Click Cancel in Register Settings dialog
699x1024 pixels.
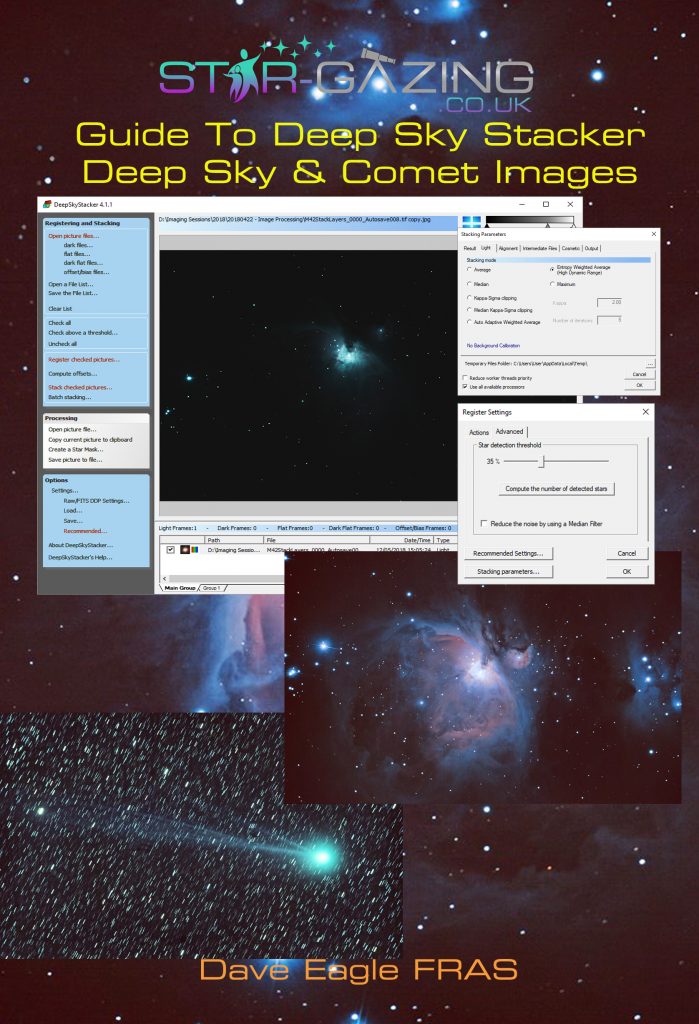click(x=626, y=553)
